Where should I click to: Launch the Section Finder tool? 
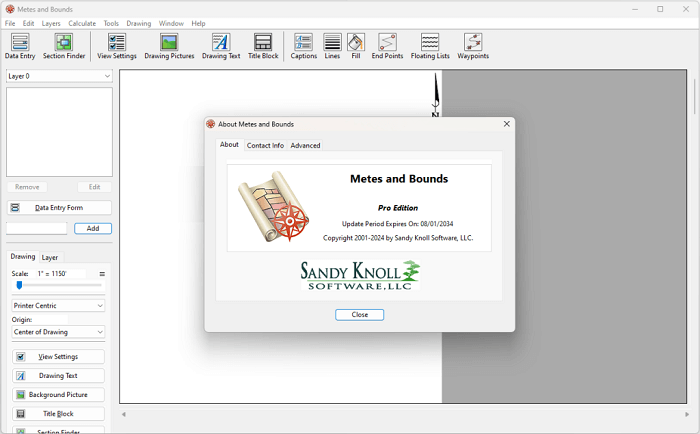click(64, 46)
